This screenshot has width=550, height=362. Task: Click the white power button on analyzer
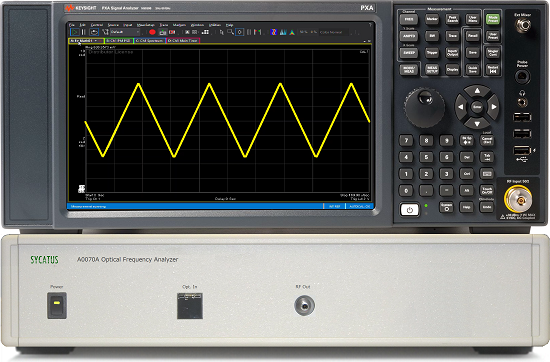409,210
